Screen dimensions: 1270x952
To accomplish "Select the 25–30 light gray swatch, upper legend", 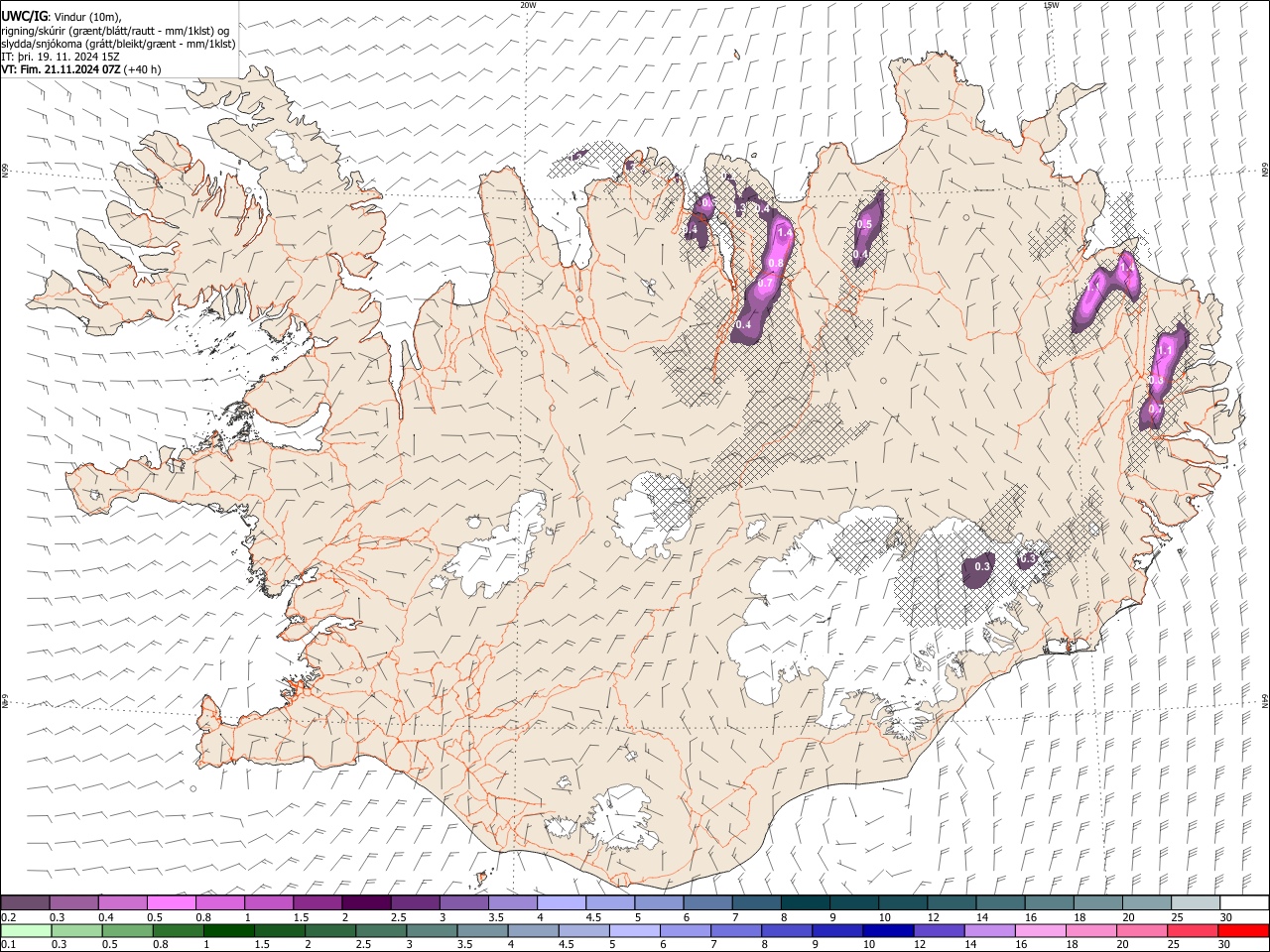I will 1195,902.
